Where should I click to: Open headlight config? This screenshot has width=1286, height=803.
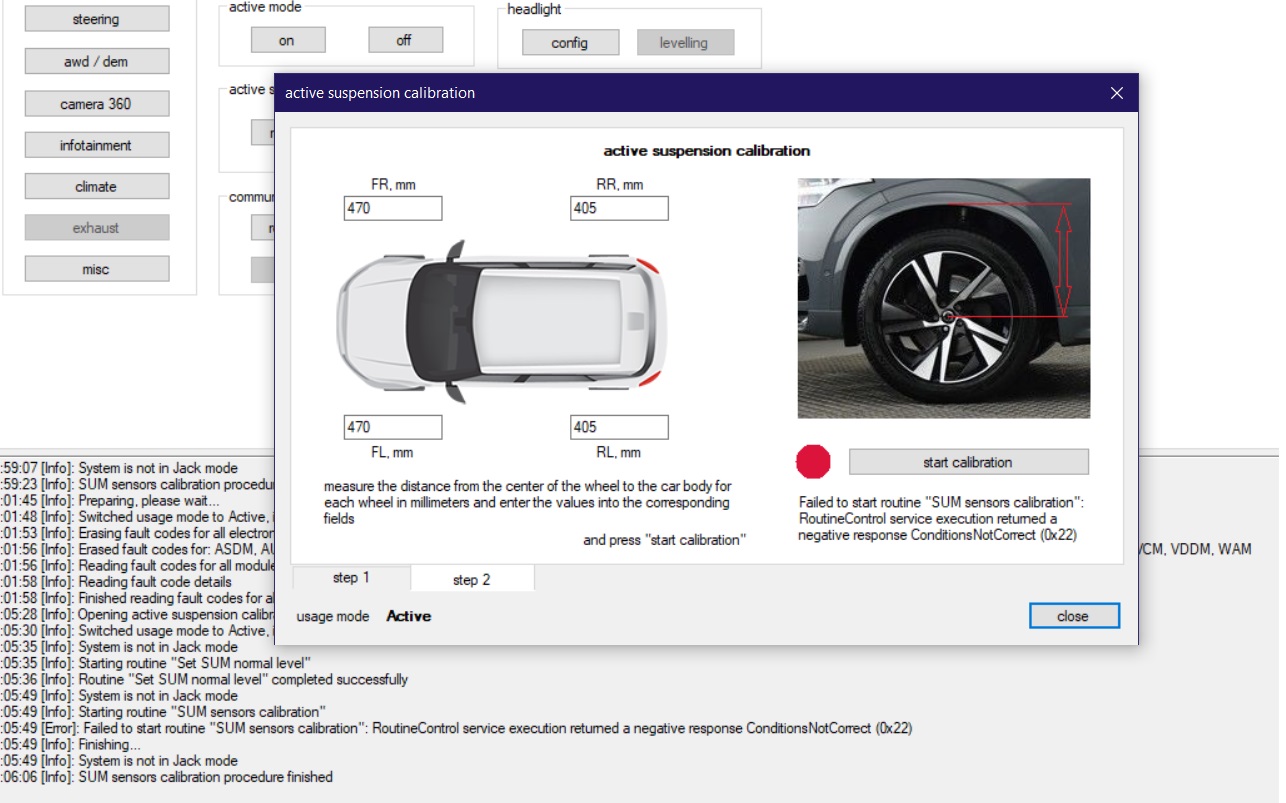(x=570, y=42)
